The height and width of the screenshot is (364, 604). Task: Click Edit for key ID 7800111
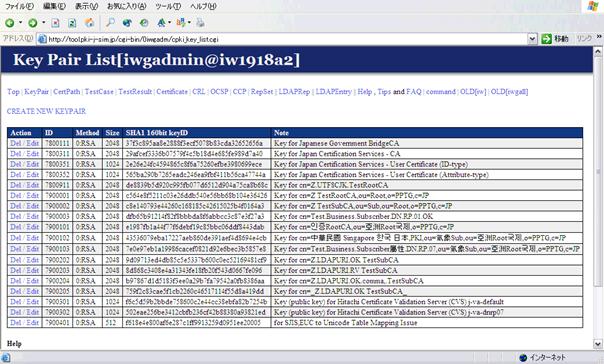click(x=33, y=143)
